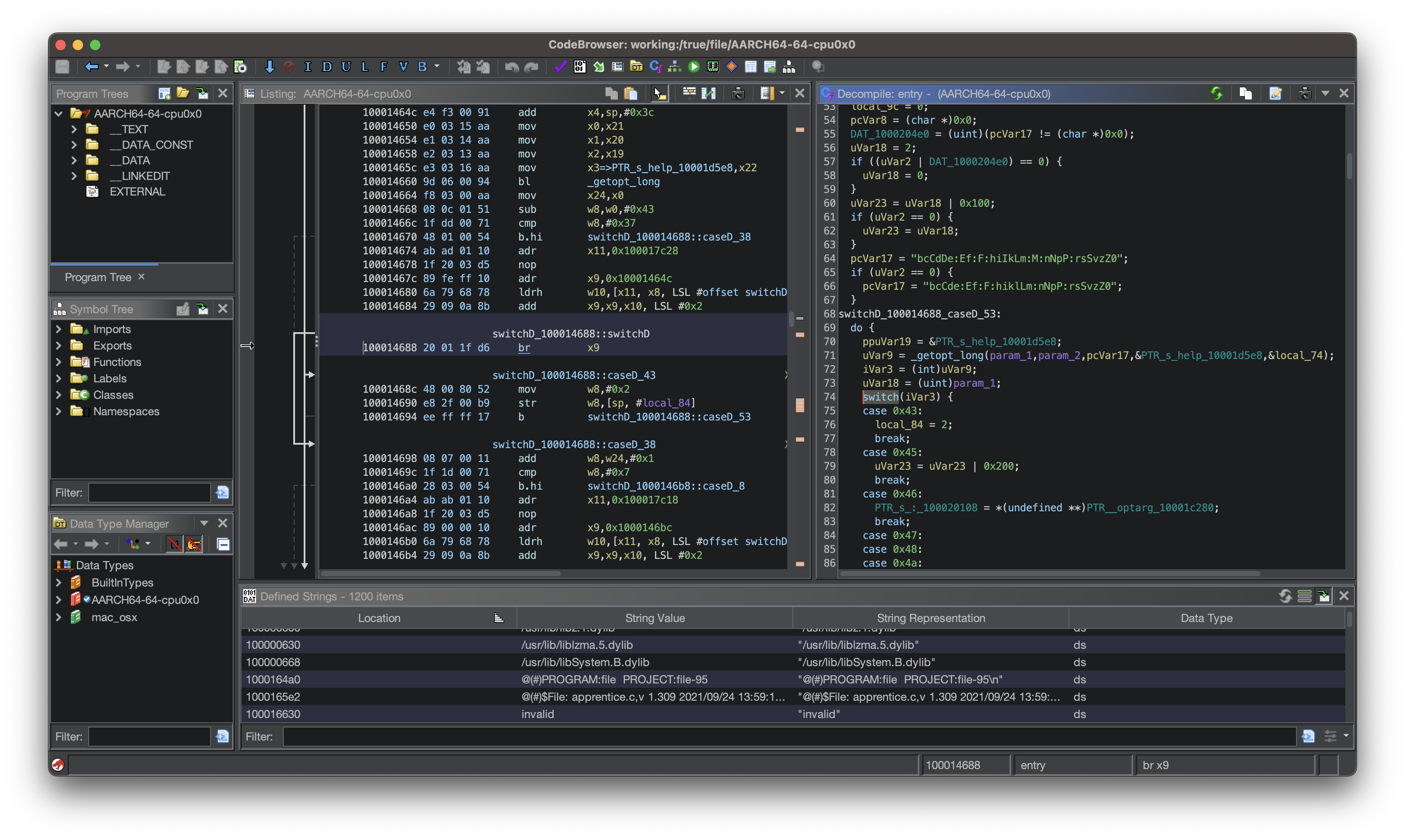Click the navigate back blue arrow

click(x=91, y=67)
